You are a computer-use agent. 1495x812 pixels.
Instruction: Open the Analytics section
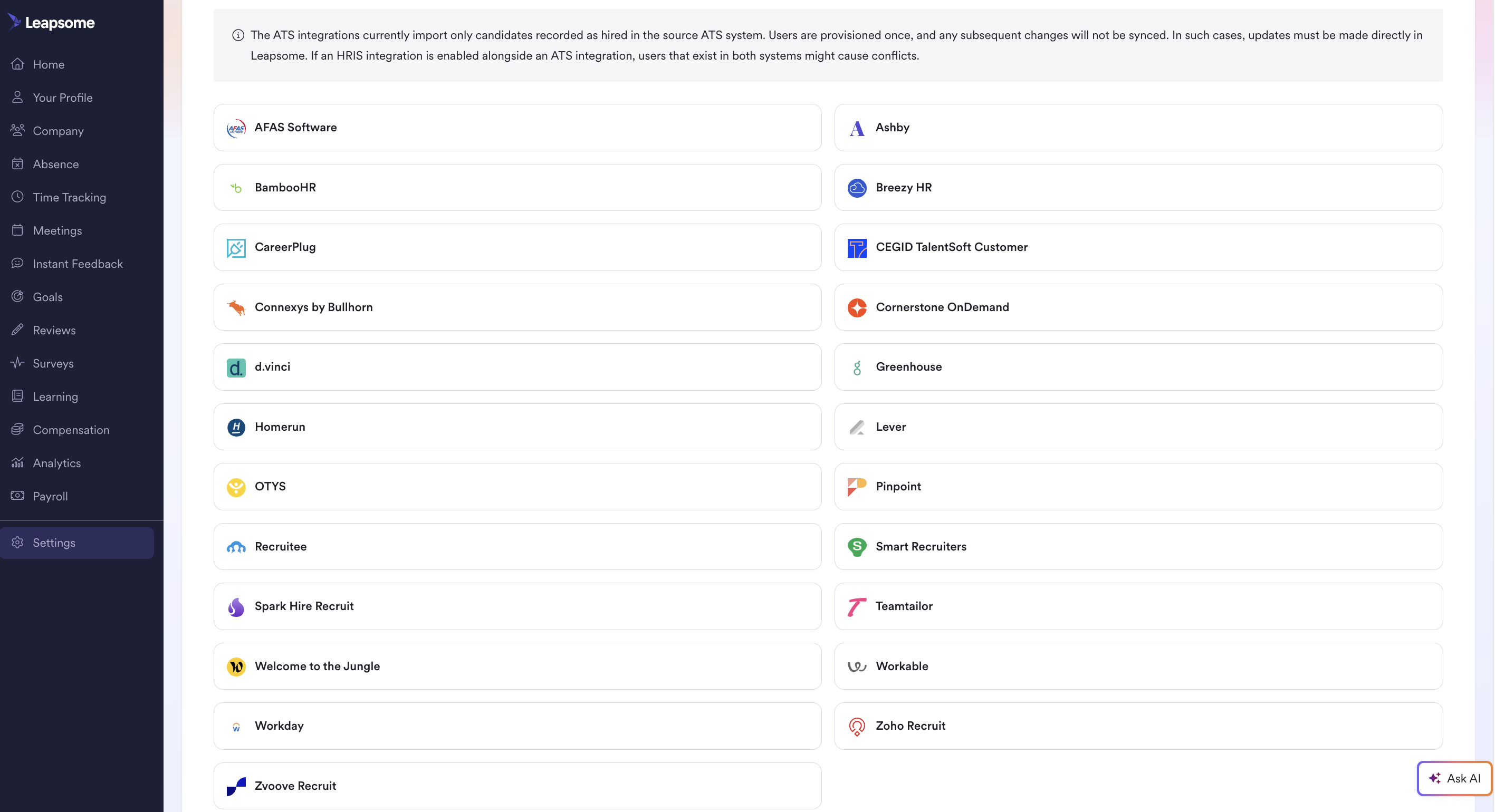click(x=57, y=463)
